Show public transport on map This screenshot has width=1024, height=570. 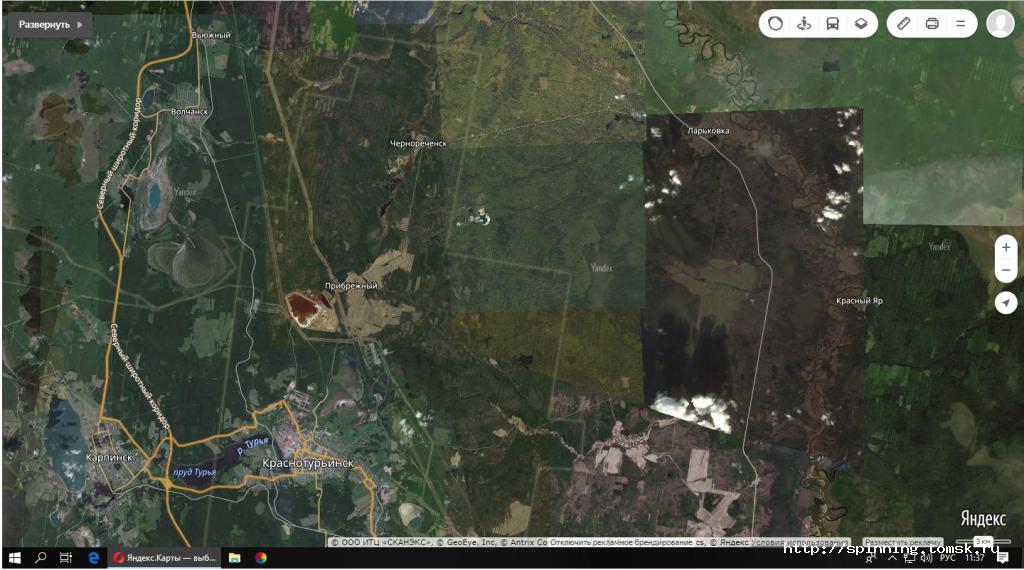click(x=832, y=24)
